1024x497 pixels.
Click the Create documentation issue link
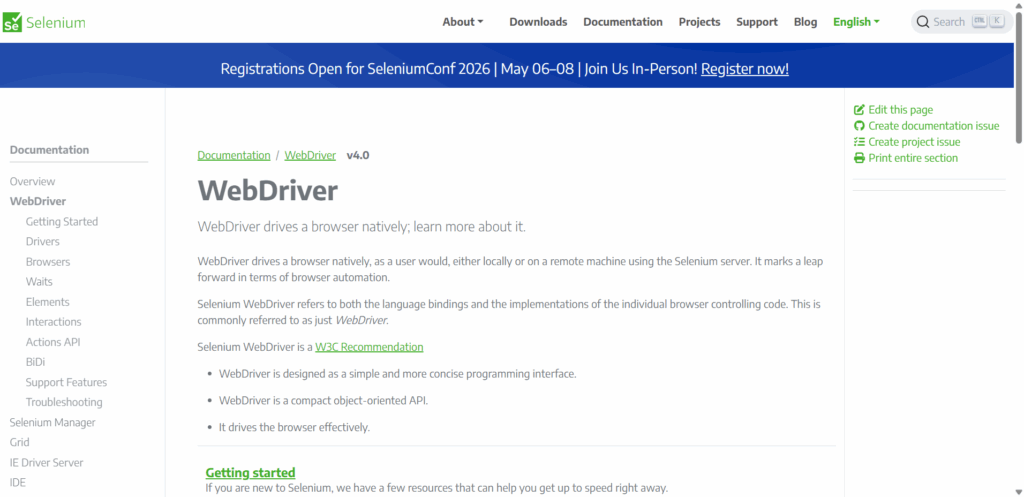coord(934,126)
